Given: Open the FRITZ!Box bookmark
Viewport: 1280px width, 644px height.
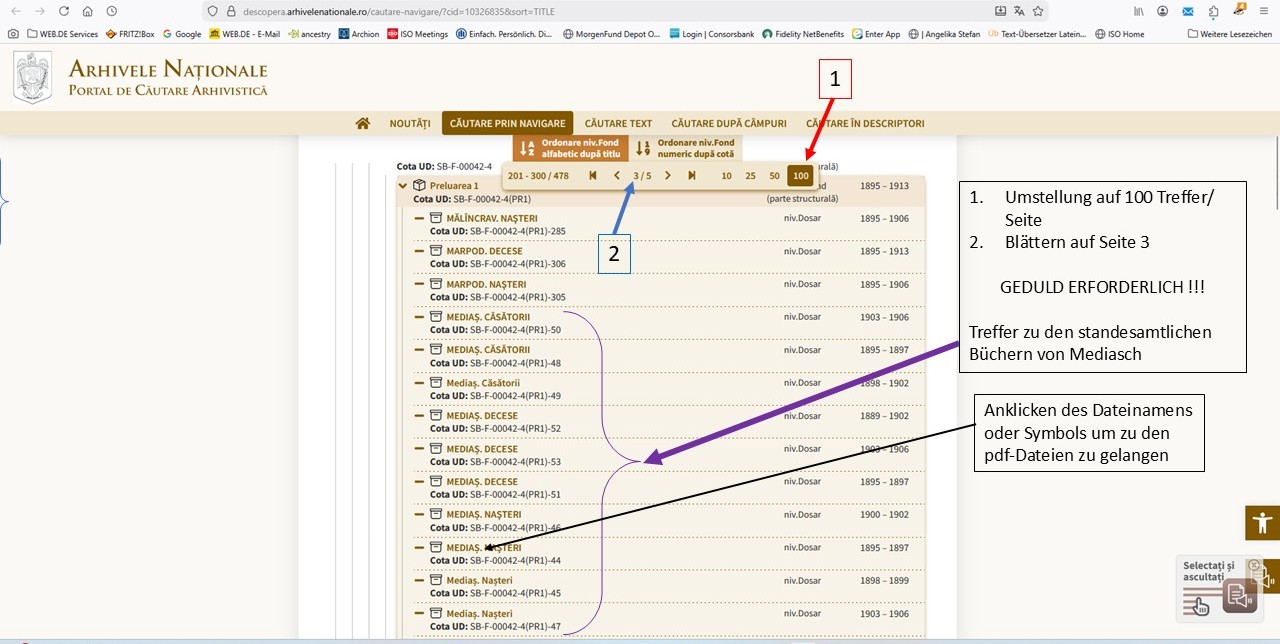Looking at the screenshot, I should pos(129,33).
